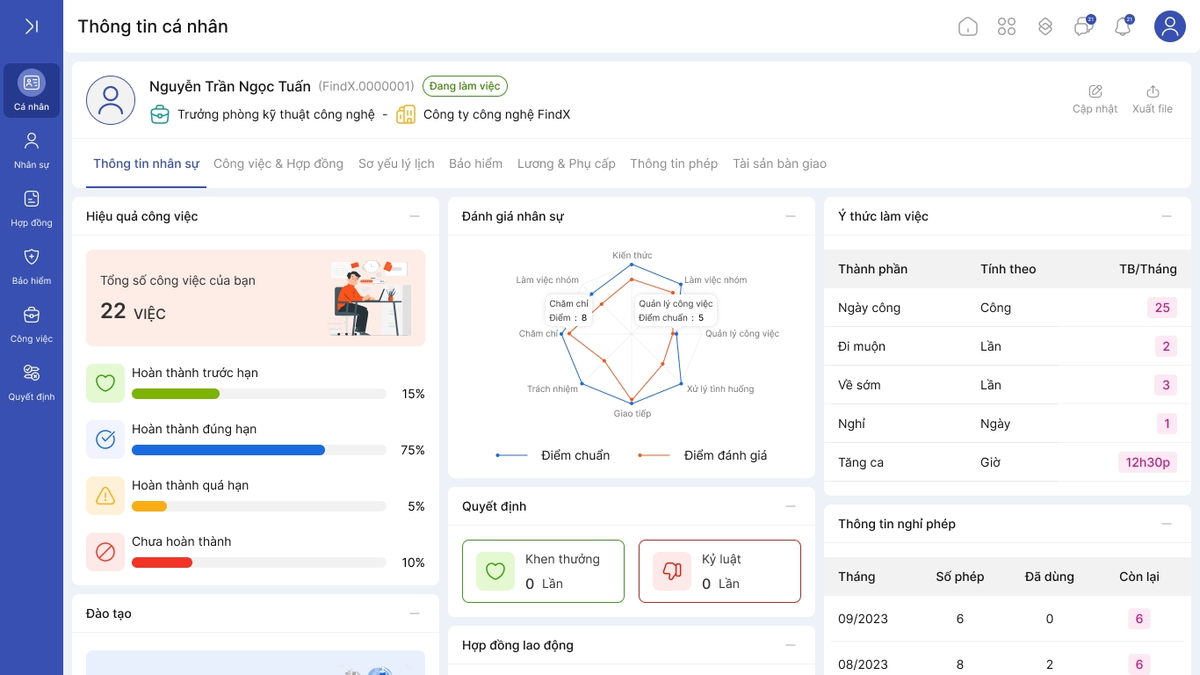
Task: Click the briefcase position icon
Action: 160,114
